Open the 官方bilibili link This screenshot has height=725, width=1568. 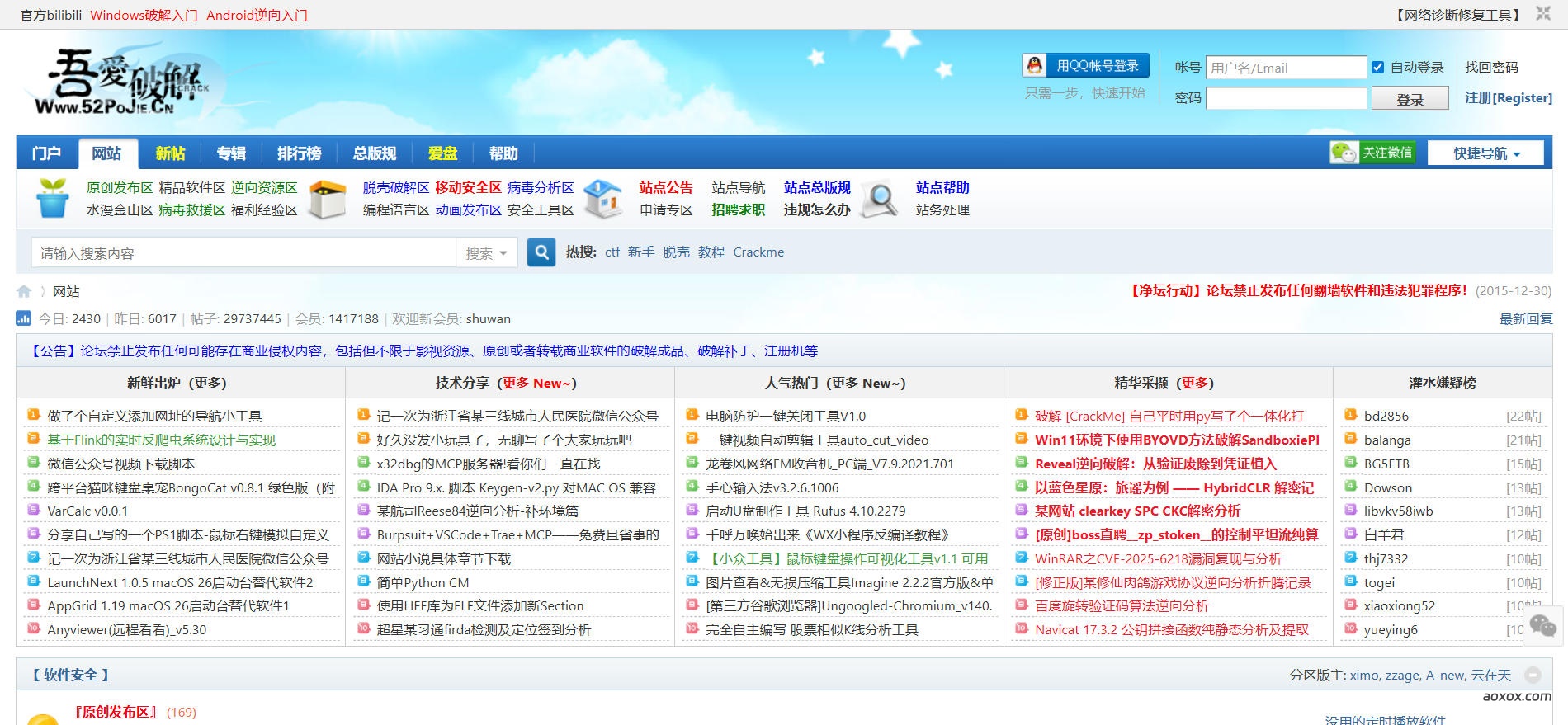coord(50,15)
